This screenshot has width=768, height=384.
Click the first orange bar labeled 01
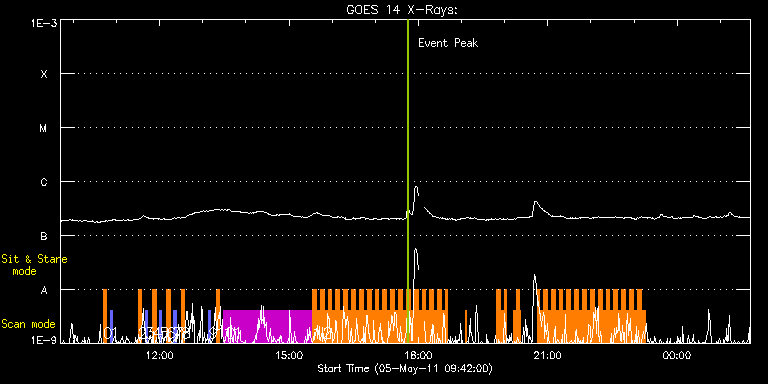click(x=105, y=316)
